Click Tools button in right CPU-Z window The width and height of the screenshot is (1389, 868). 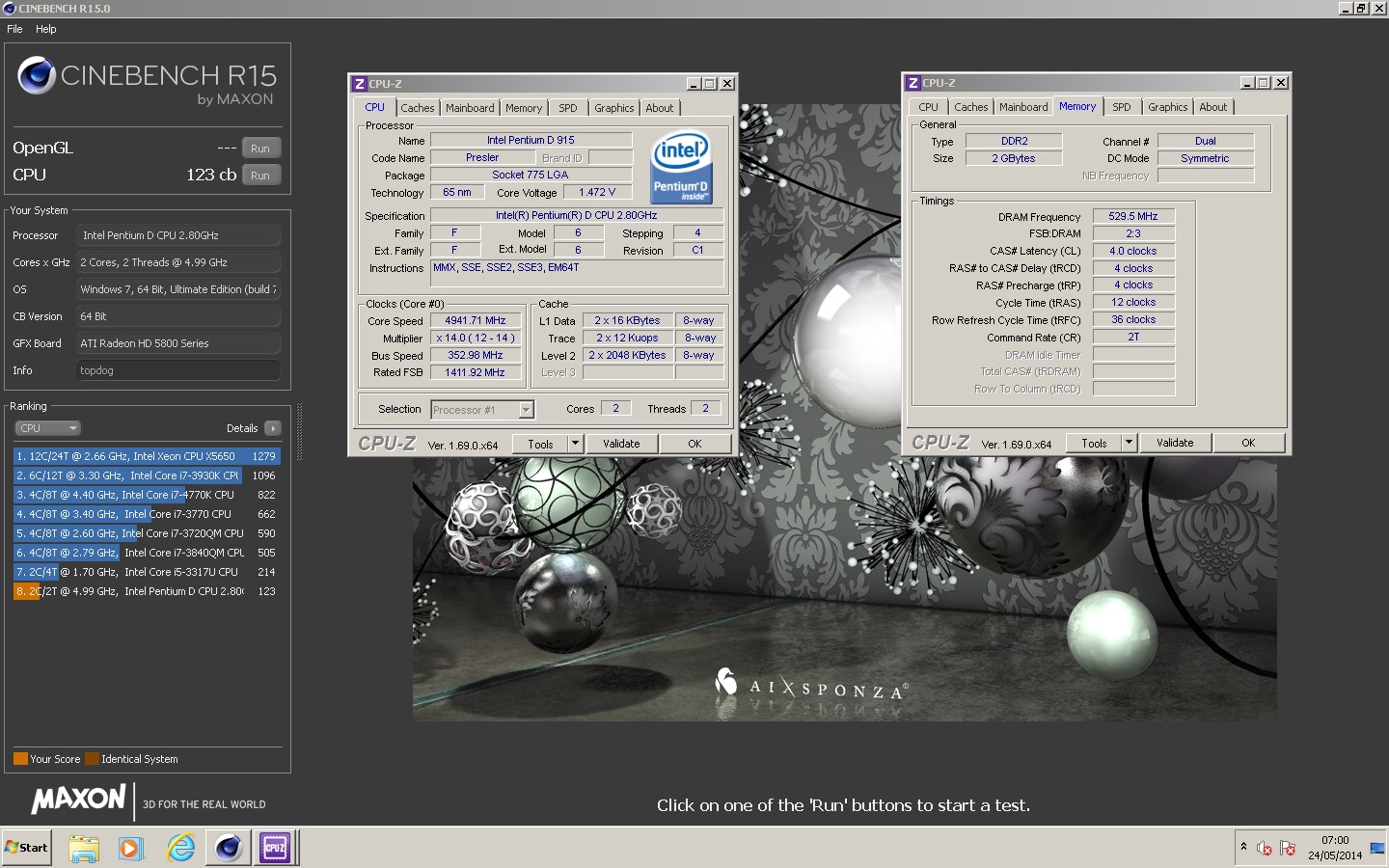click(x=1094, y=443)
